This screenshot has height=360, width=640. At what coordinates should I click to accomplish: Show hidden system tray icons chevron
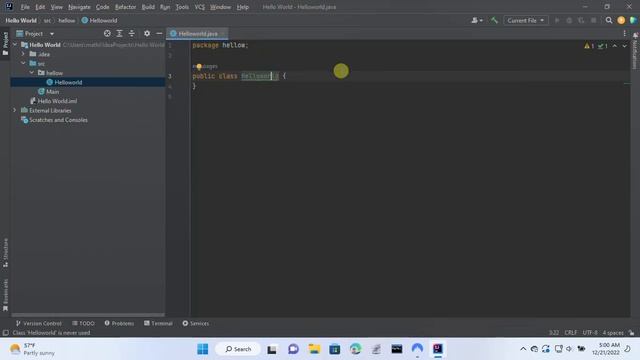(523, 349)
